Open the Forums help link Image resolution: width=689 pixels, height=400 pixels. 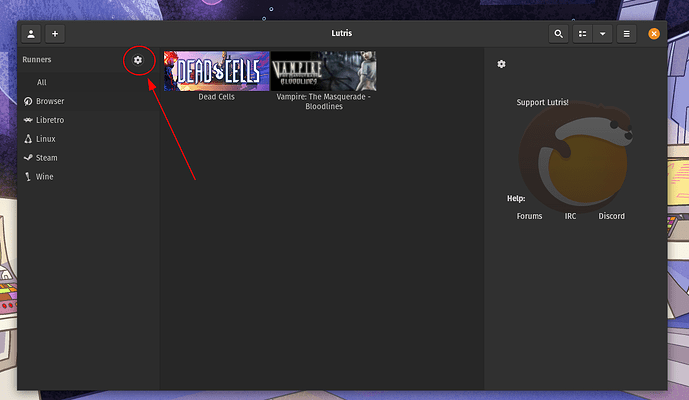(x=529, y=216)
